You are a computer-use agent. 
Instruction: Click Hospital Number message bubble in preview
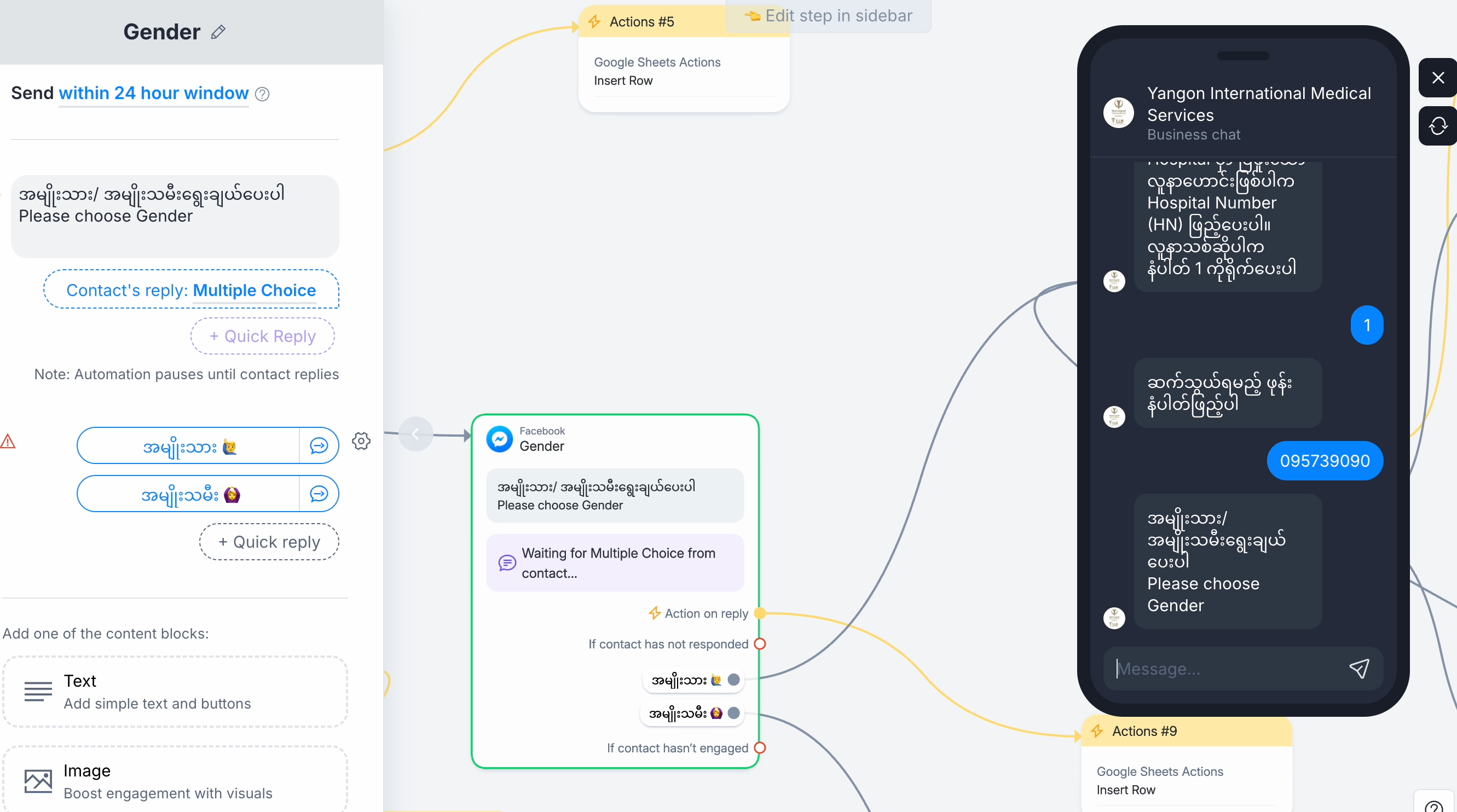tap(1227, 226)
